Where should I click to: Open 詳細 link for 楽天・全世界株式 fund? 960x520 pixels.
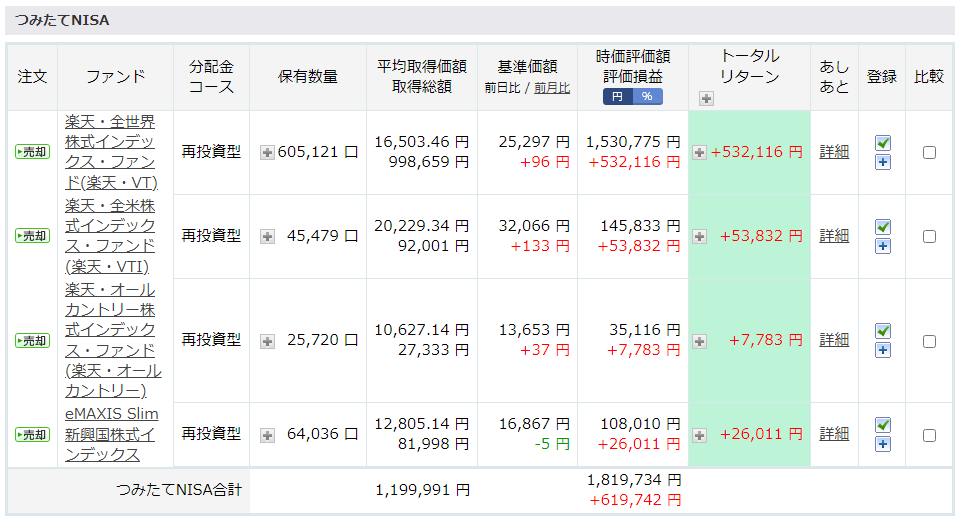(x=833, y=152)
